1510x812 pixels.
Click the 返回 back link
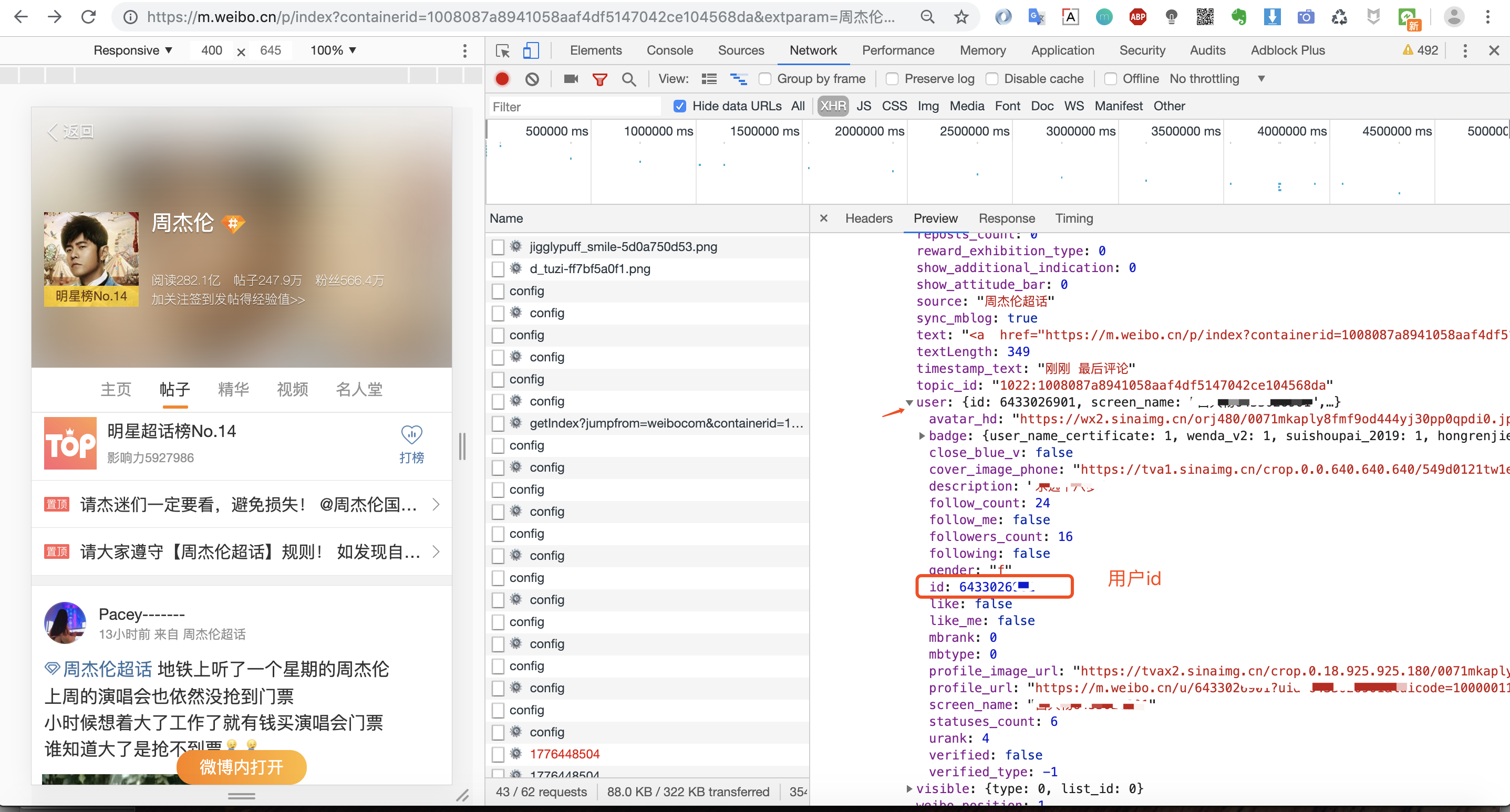70,132
